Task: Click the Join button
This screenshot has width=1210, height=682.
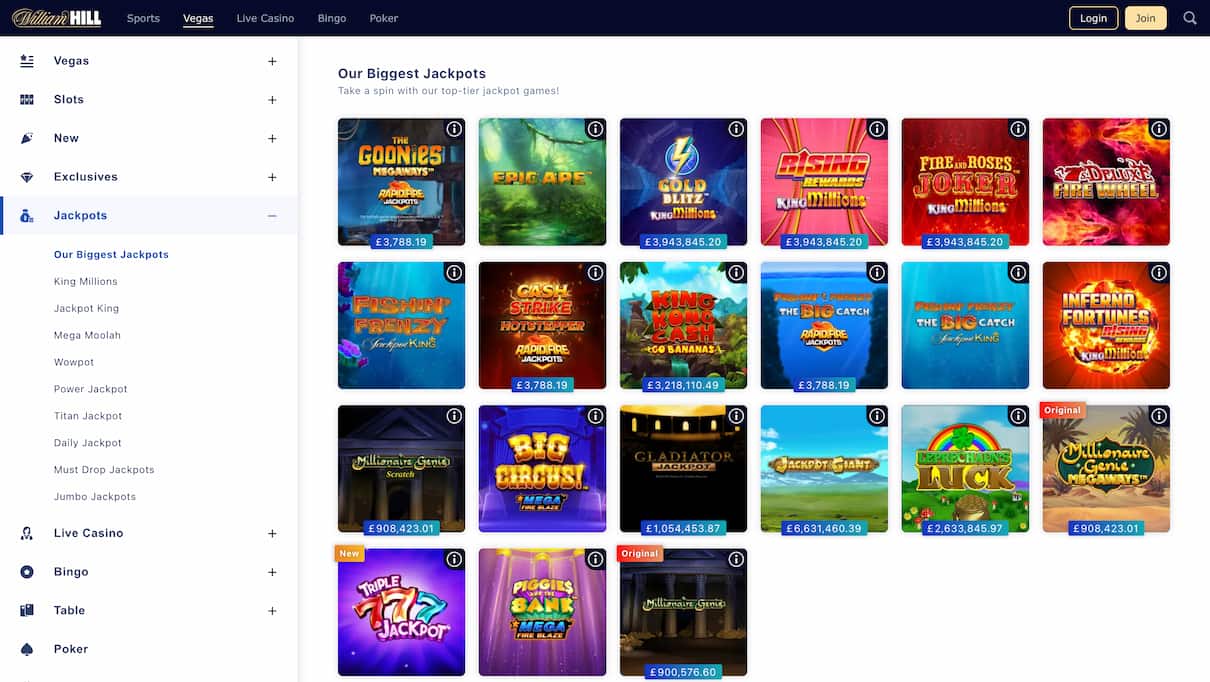Action: click(1146, 18)
